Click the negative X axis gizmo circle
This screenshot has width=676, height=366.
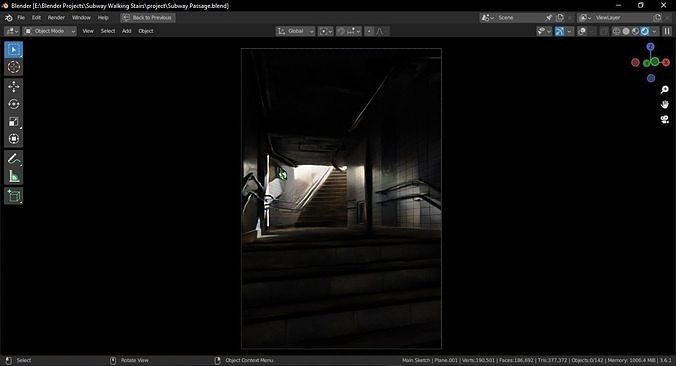tap(635, 63)
